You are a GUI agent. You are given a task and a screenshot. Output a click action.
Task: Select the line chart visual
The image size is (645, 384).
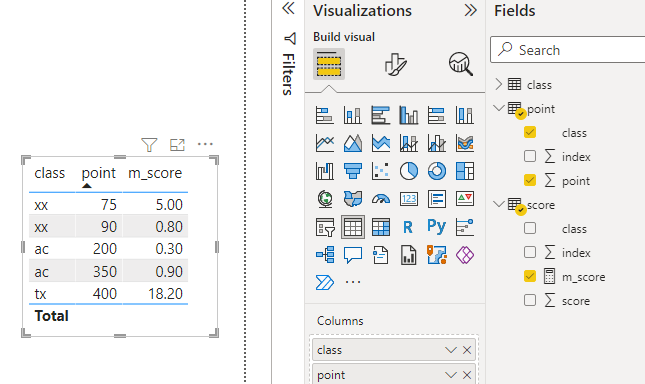point(325,143)
